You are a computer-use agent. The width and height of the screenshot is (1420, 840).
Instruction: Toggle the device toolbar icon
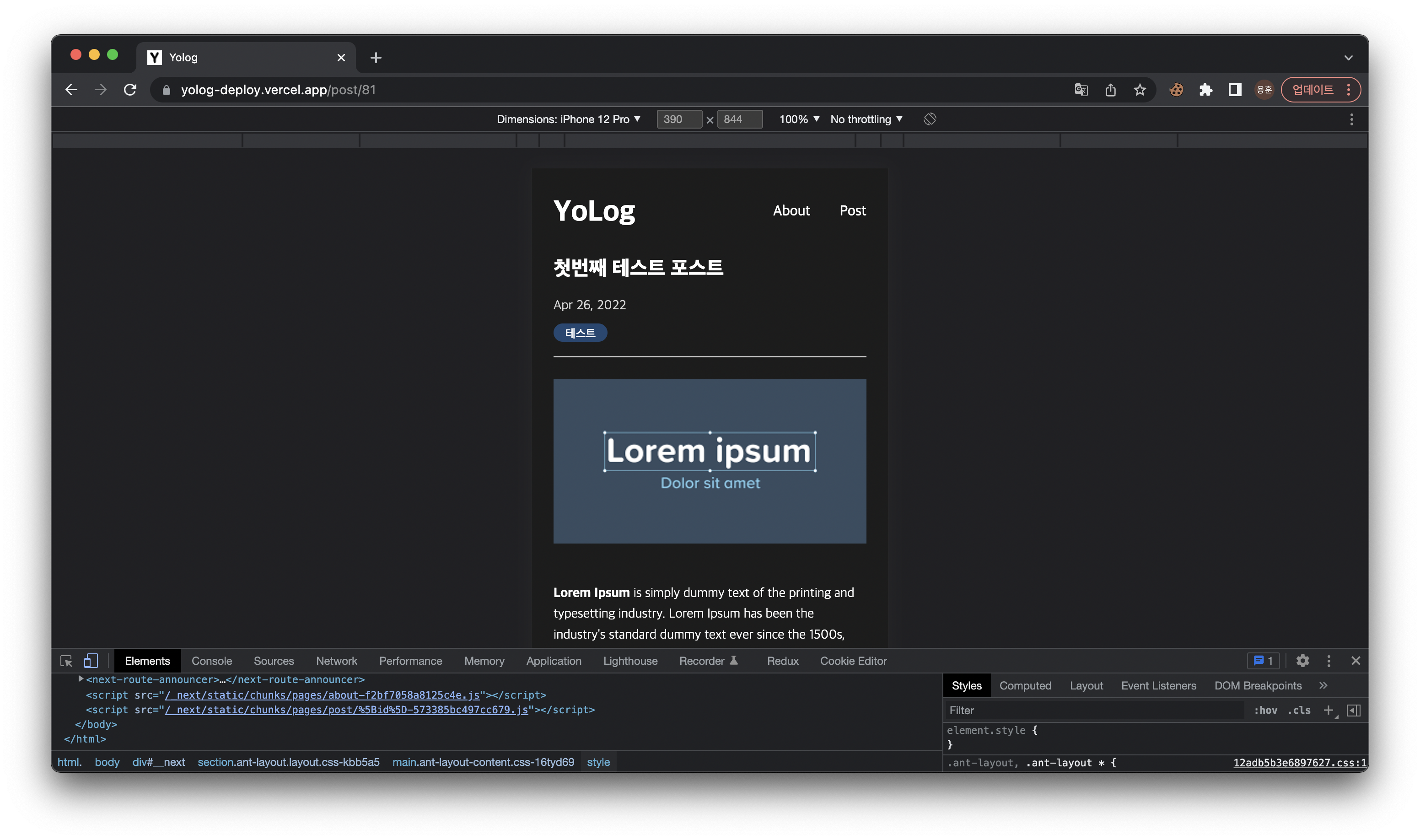tap(91, 661)
